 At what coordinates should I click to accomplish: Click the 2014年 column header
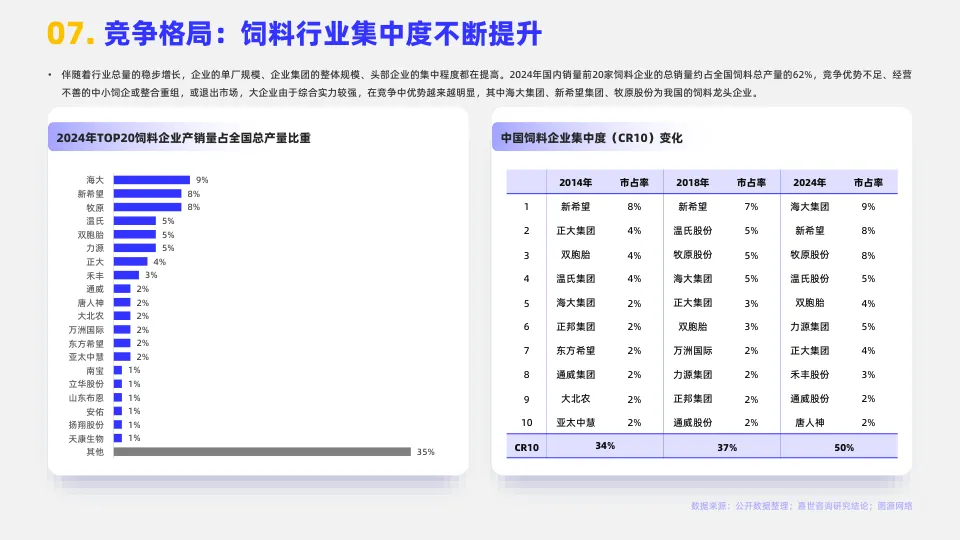(x=576, y=182)
